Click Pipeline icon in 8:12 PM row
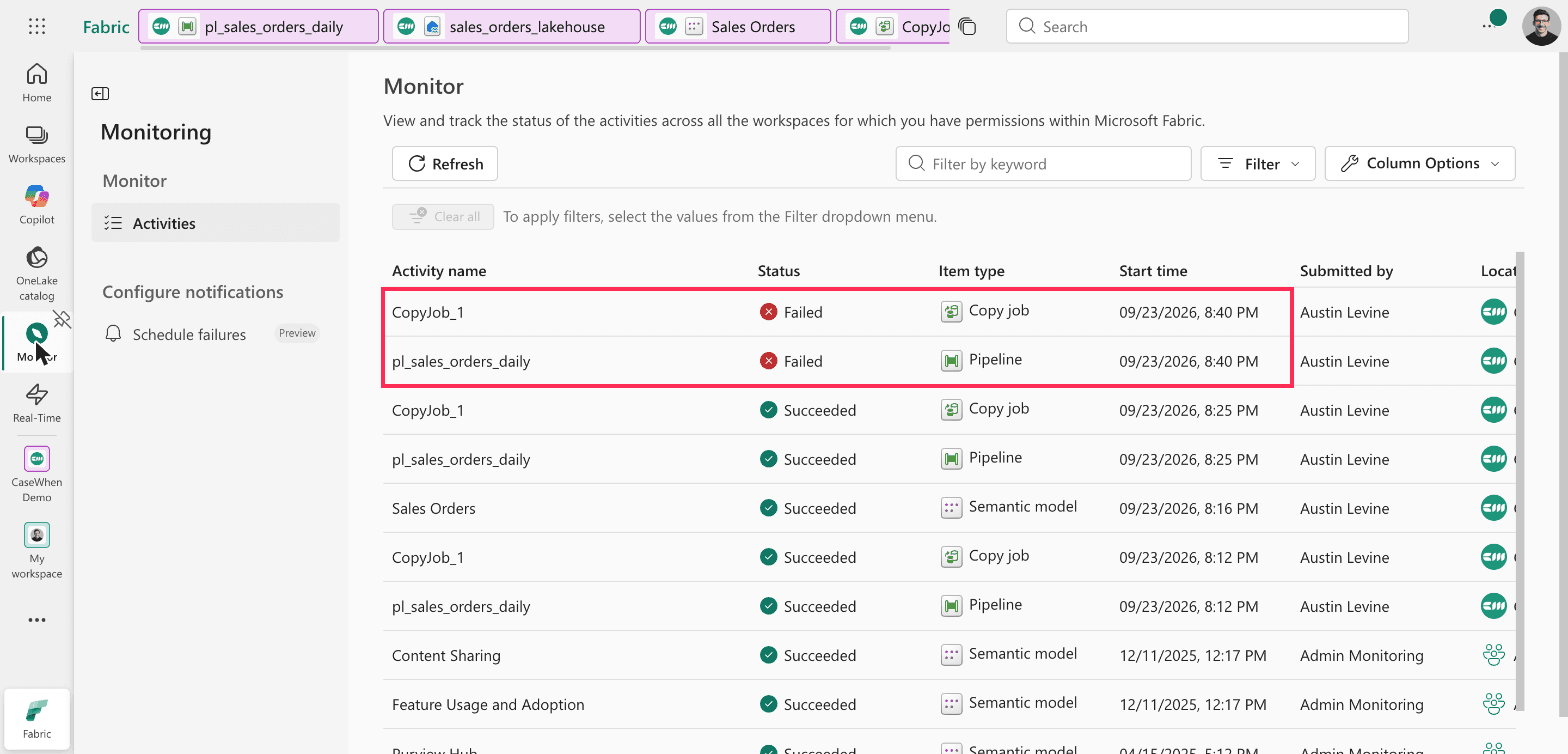Image resolution: width=1568 pixels, height=754 pixels. (x=951, y=606)
